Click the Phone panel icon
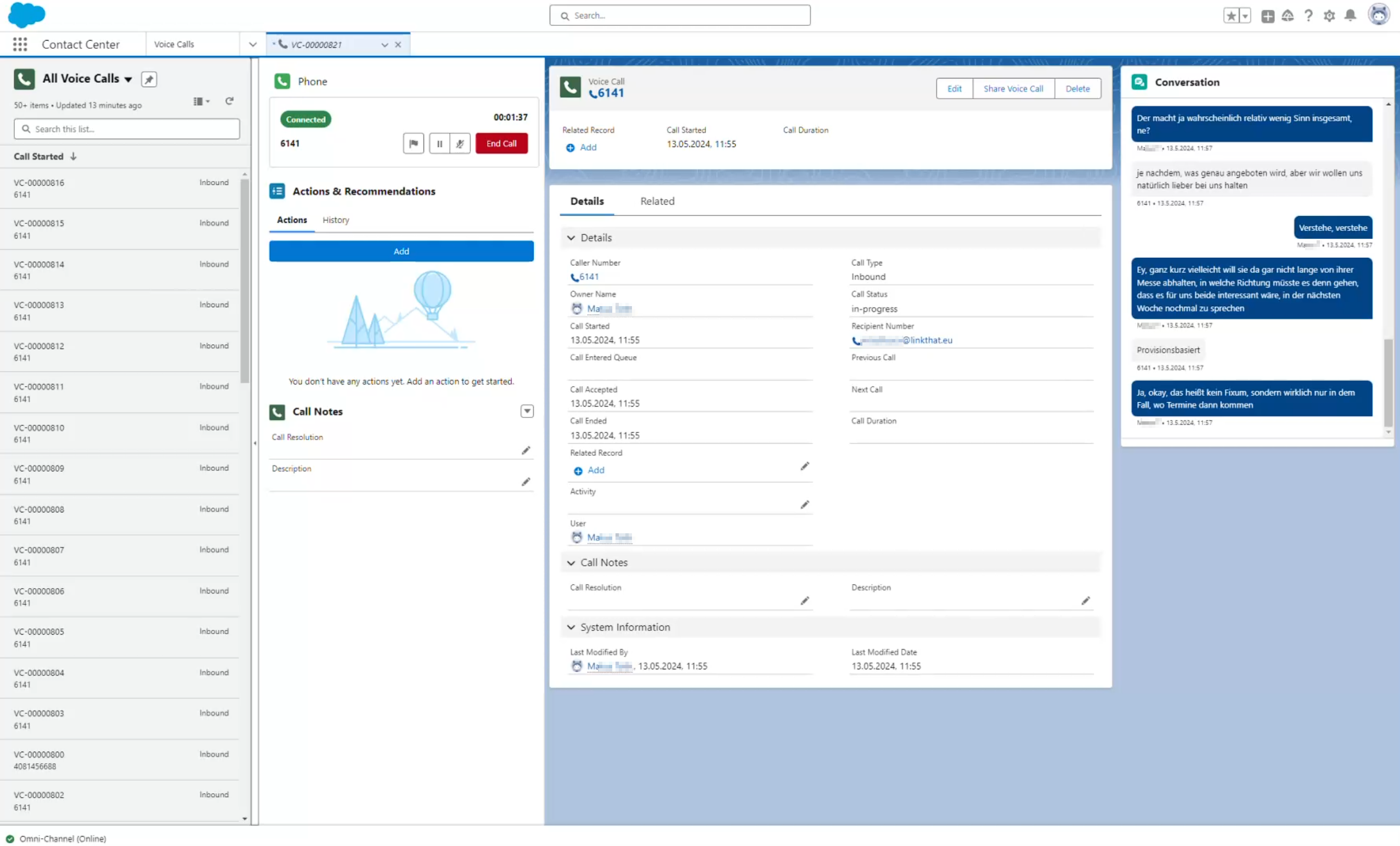The height and width of the screenshot is (846, 1400). [283, 81]
